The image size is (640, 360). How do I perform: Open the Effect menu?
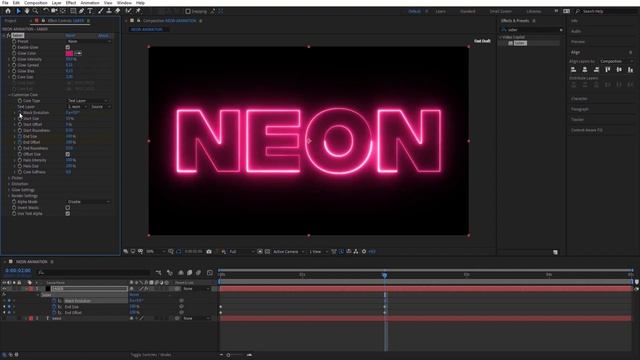pyautogui.click(x=71, y=3)
